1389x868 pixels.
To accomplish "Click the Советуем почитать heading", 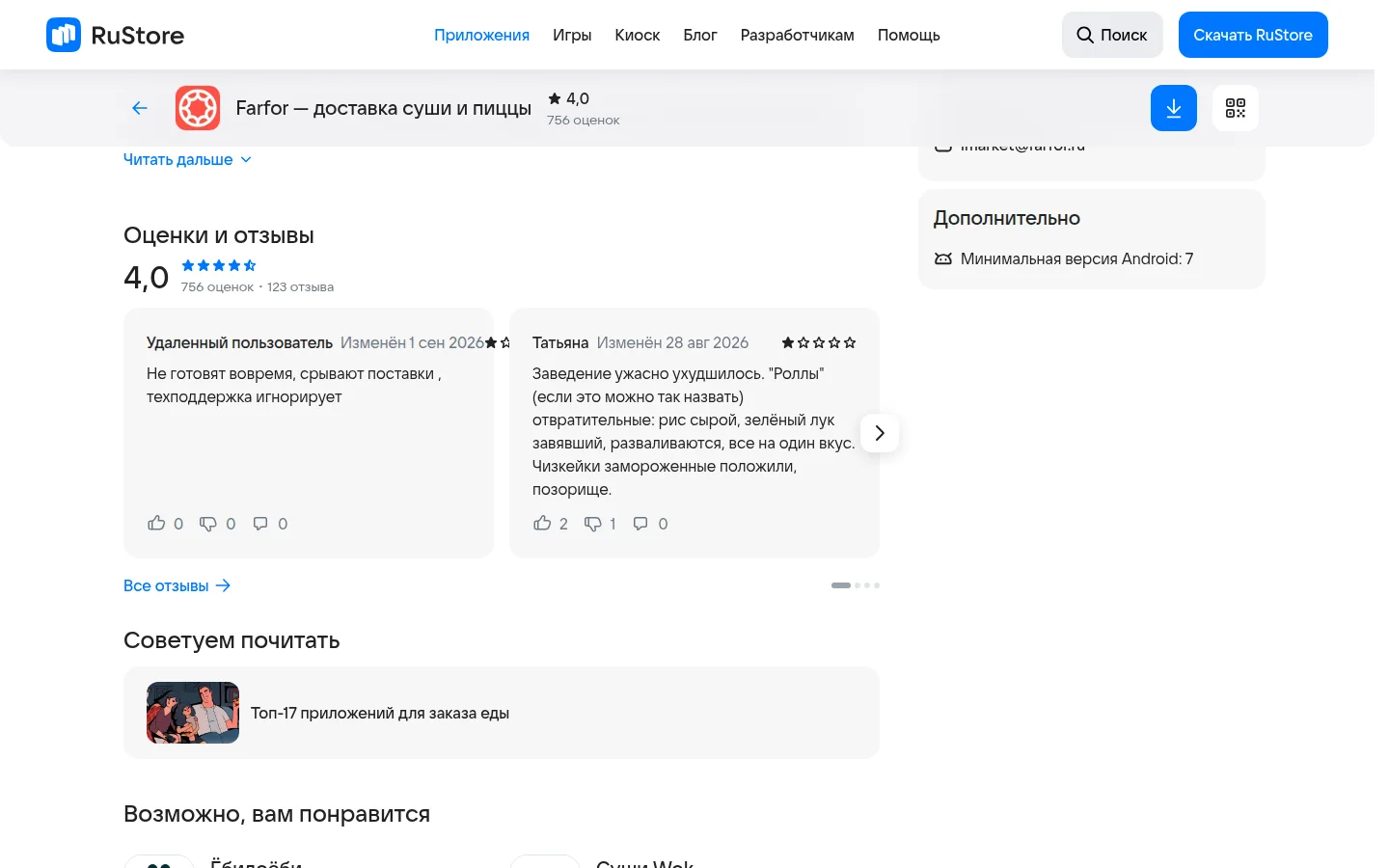I will pyautogui.click(x=231, y=640).
